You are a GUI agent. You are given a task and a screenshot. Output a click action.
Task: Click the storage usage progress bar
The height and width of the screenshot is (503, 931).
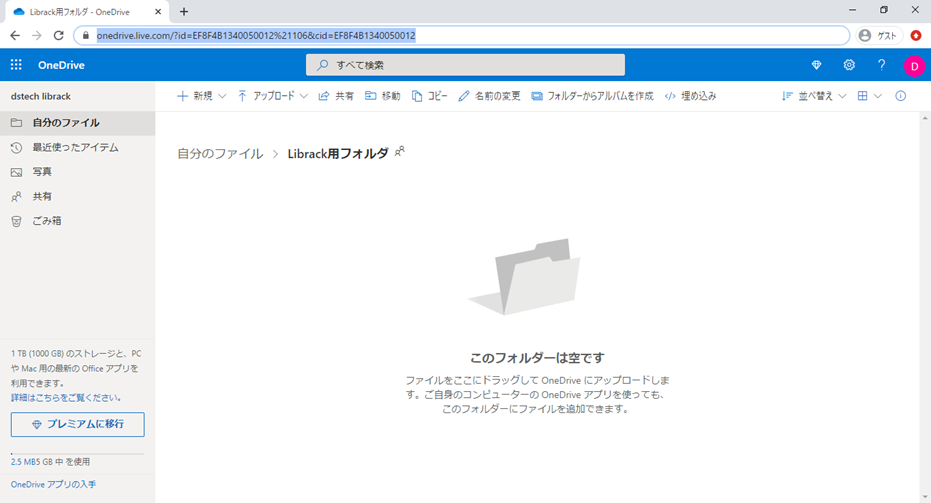(78, 454)
